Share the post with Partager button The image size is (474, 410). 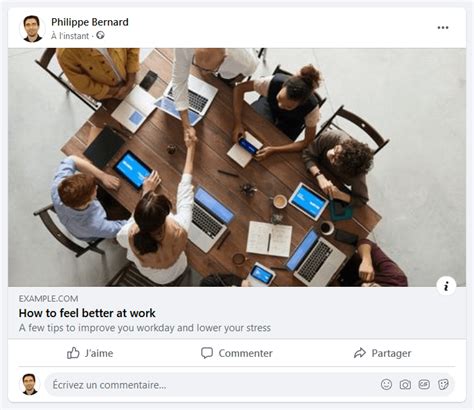[382, 353]
